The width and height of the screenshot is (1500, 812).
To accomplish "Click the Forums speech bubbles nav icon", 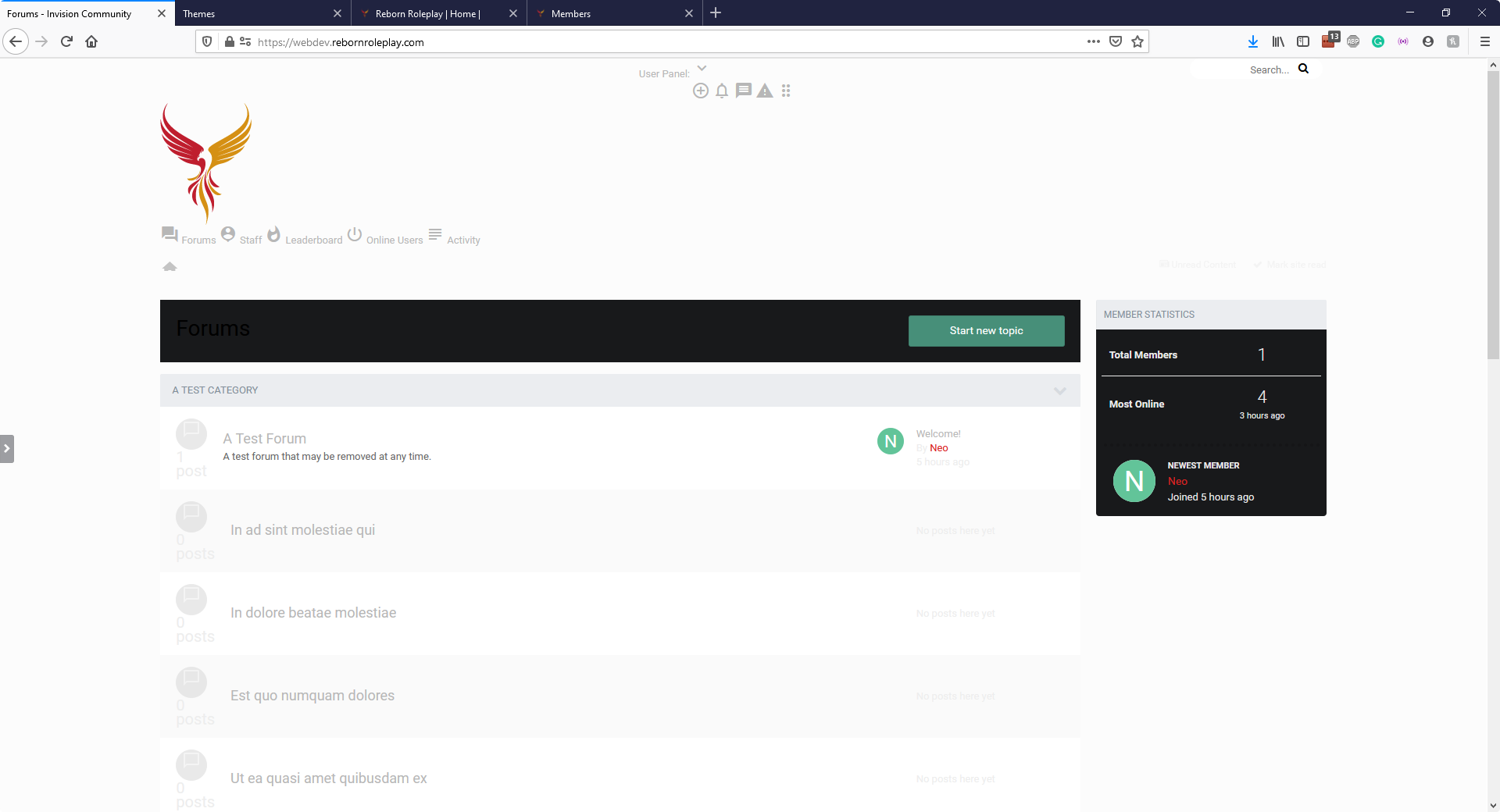I will tap(170, 233).
